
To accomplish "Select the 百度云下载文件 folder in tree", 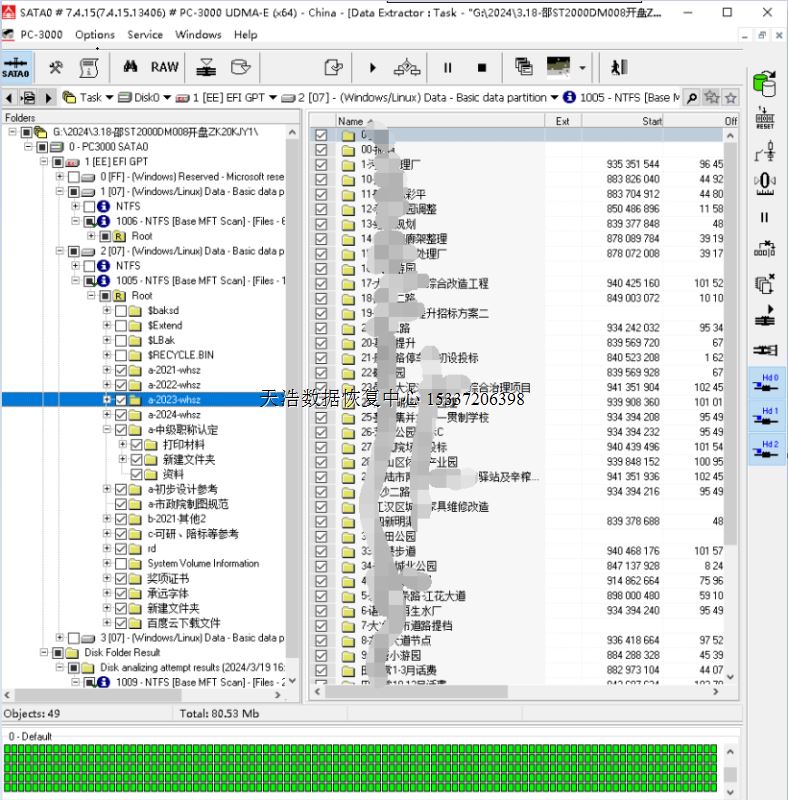I will point(184,623).
